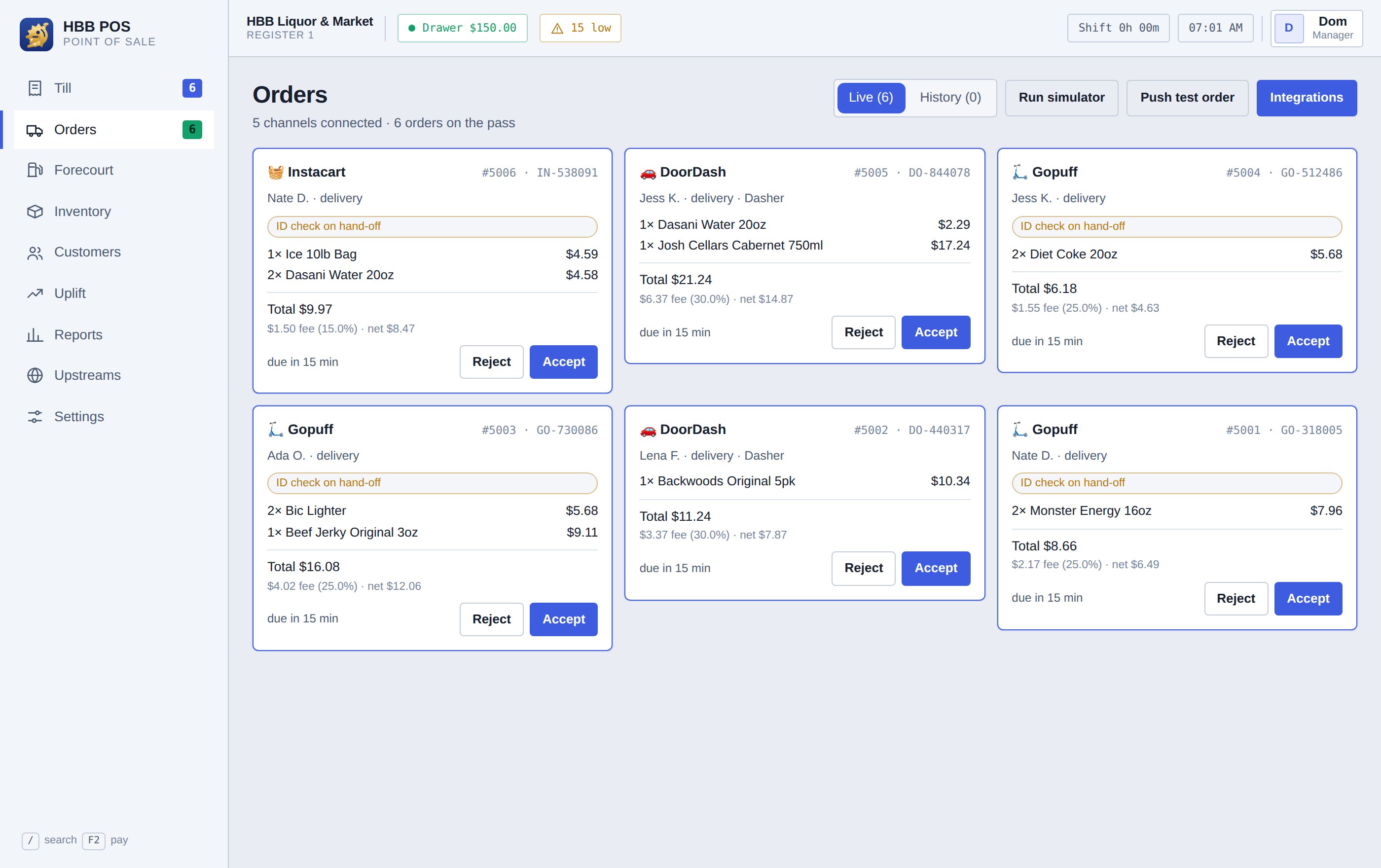The image size is (1381, 868).
Task: Reject DoorDash order #5002
Action: [x=863, y=568]
